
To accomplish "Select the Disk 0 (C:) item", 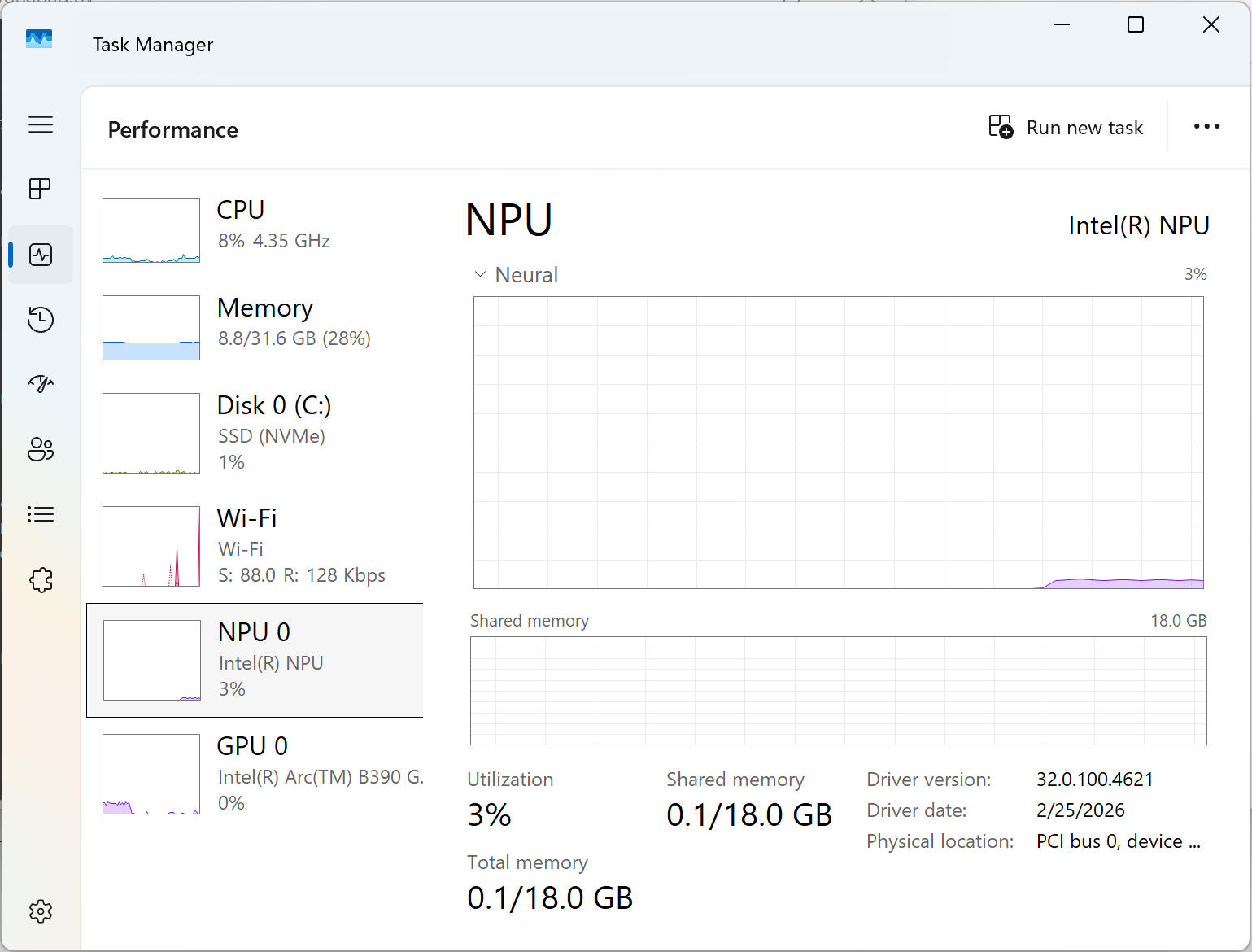I will [255, 433].
